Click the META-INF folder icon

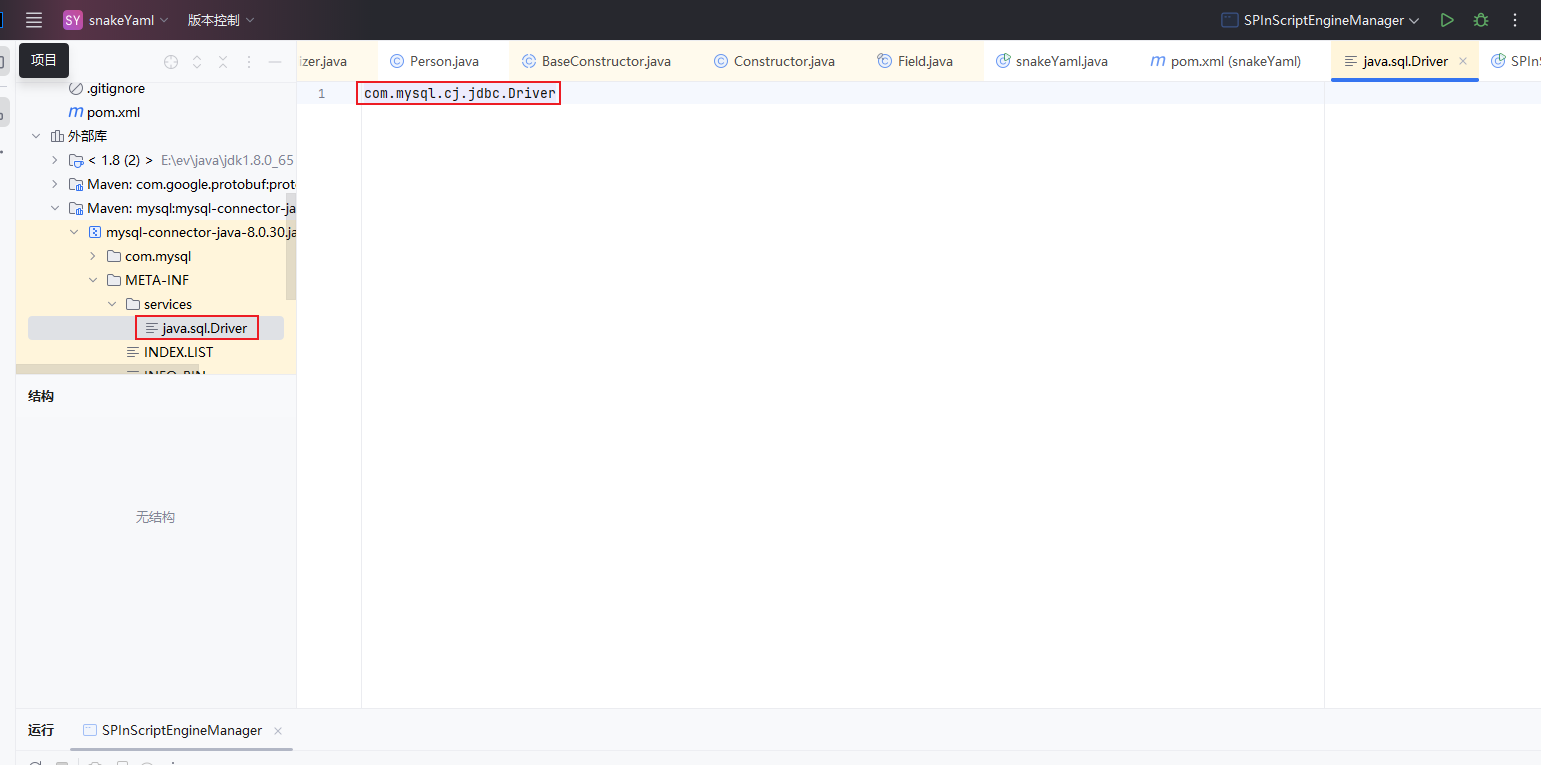click(113, 280)
